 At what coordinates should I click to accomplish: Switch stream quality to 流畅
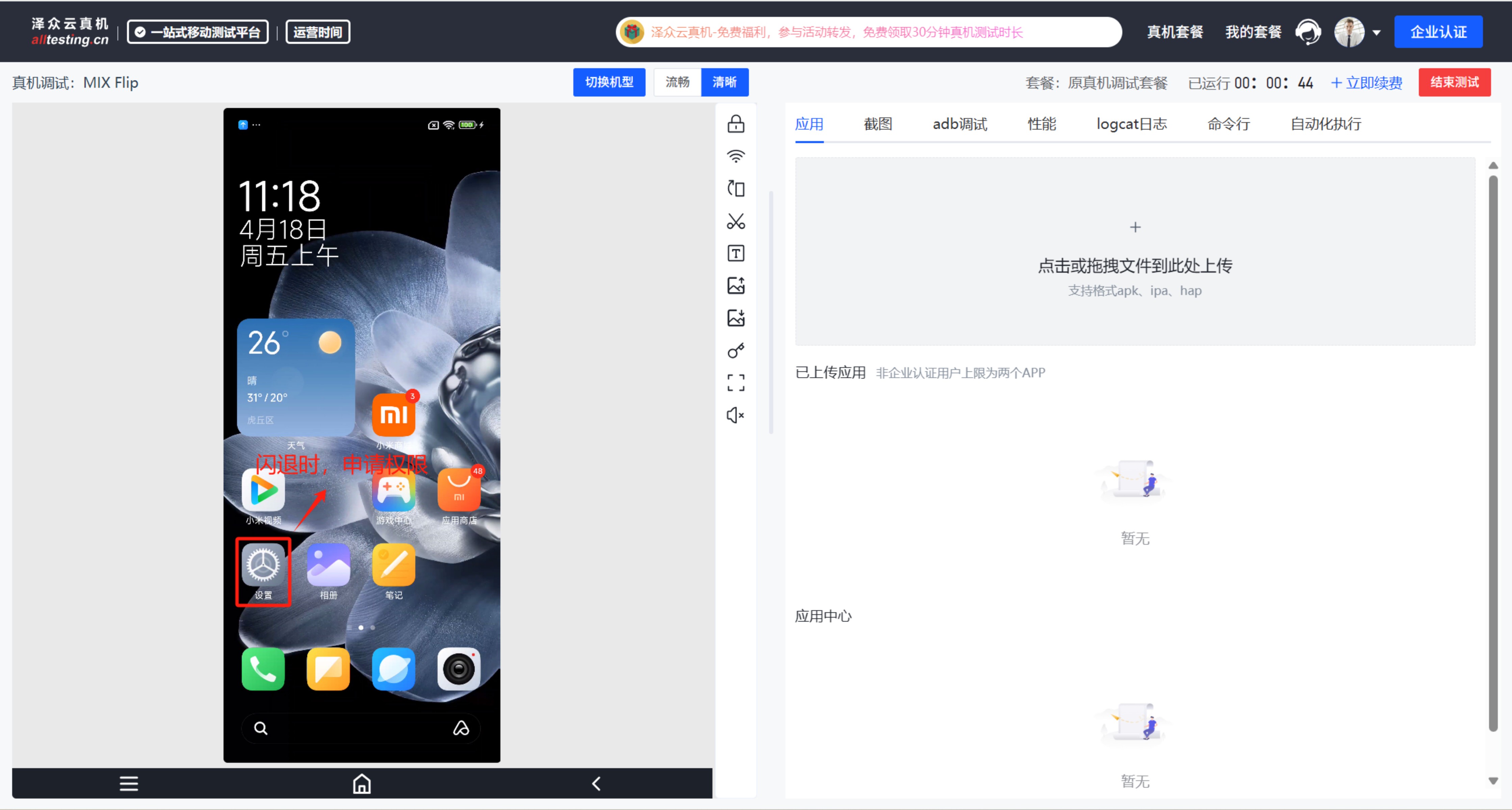click(x=677, y=82)
